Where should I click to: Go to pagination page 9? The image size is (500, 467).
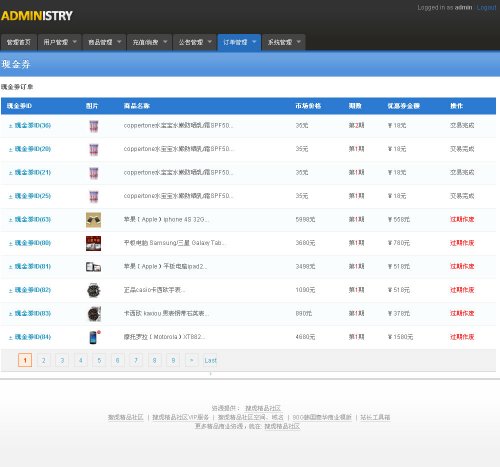coord(173,360)
